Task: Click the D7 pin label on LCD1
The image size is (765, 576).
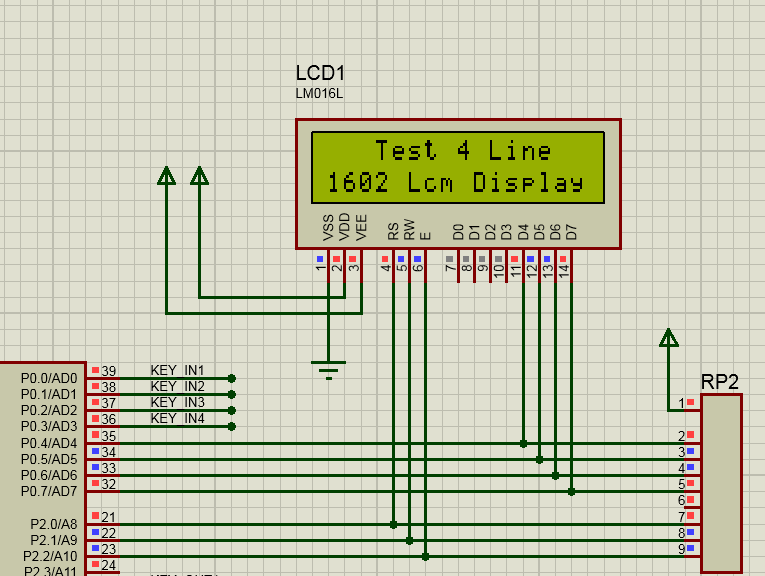Action: click(x=571, y=232)
